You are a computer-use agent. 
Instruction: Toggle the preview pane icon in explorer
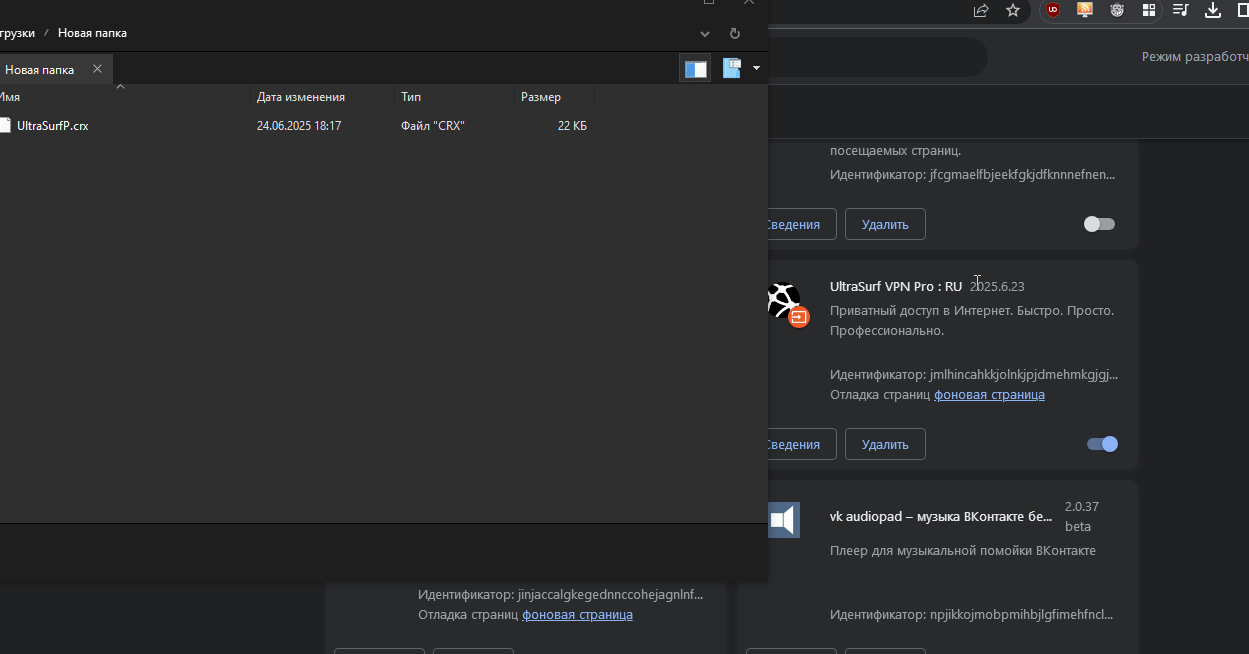tap(695, 68)
